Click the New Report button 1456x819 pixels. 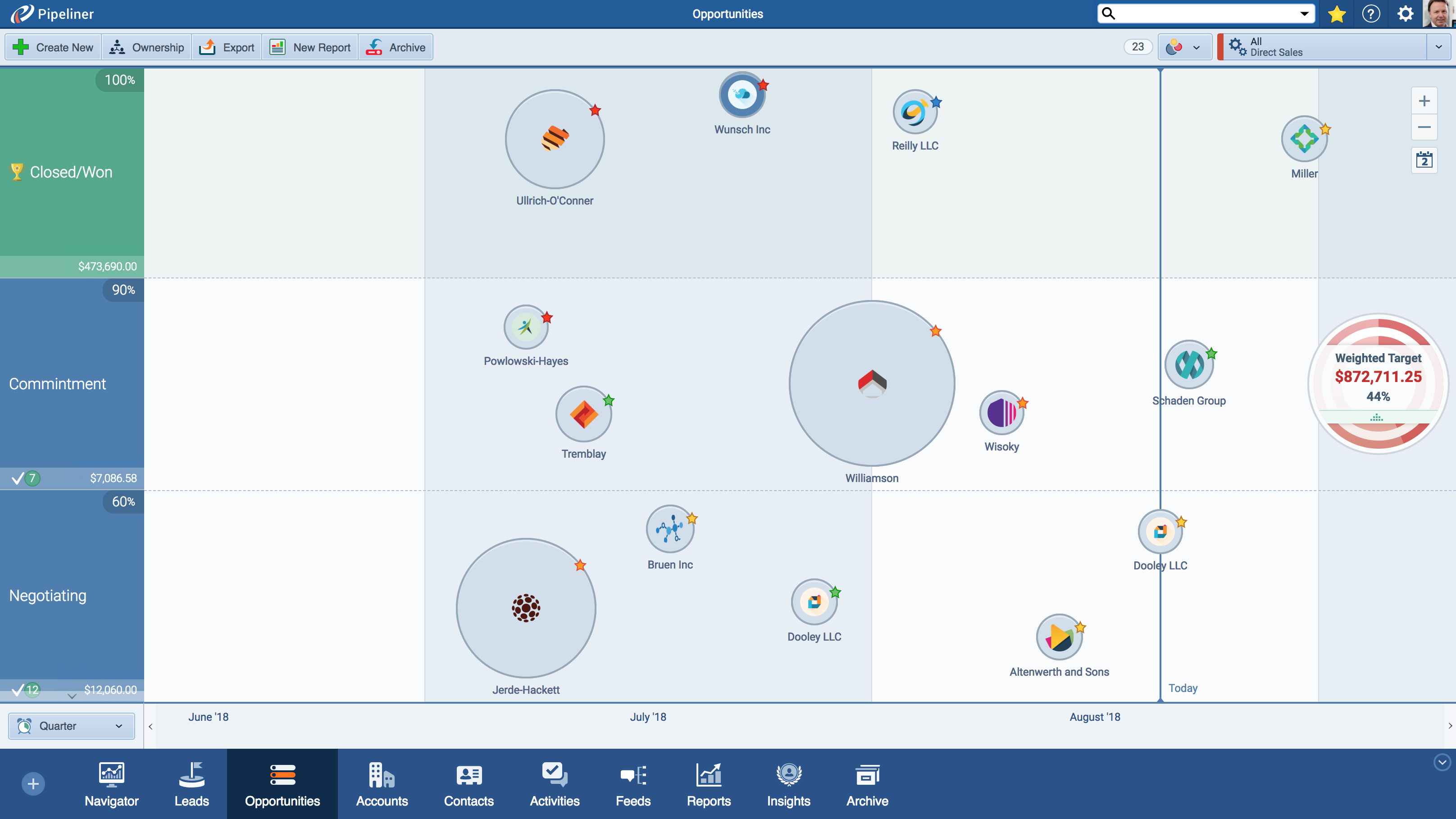[x=310, y=47]
